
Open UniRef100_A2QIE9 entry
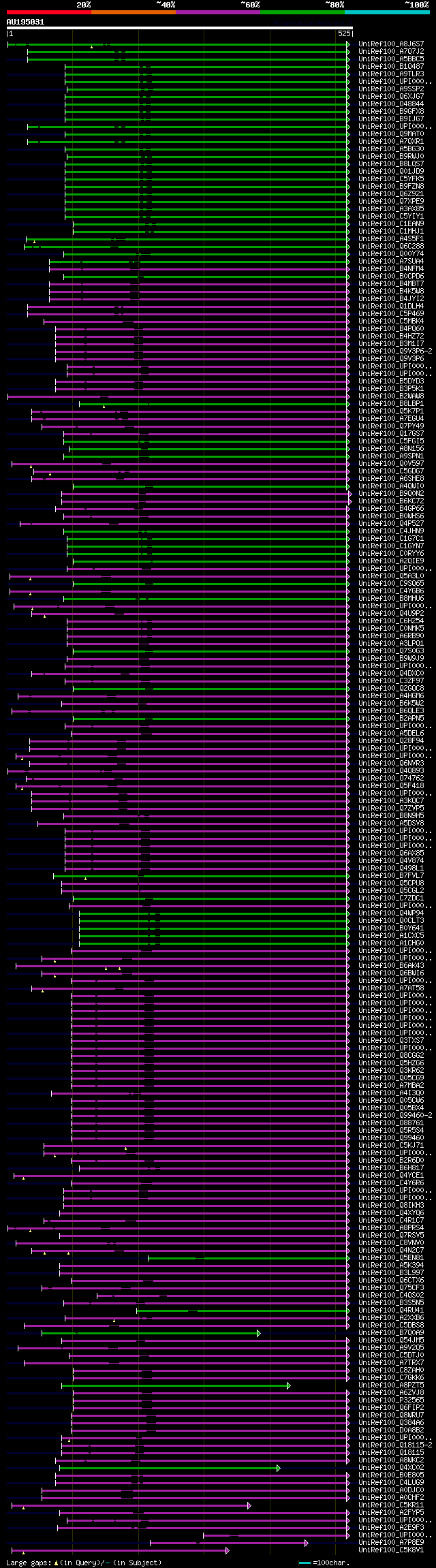(x=391, y=561)
